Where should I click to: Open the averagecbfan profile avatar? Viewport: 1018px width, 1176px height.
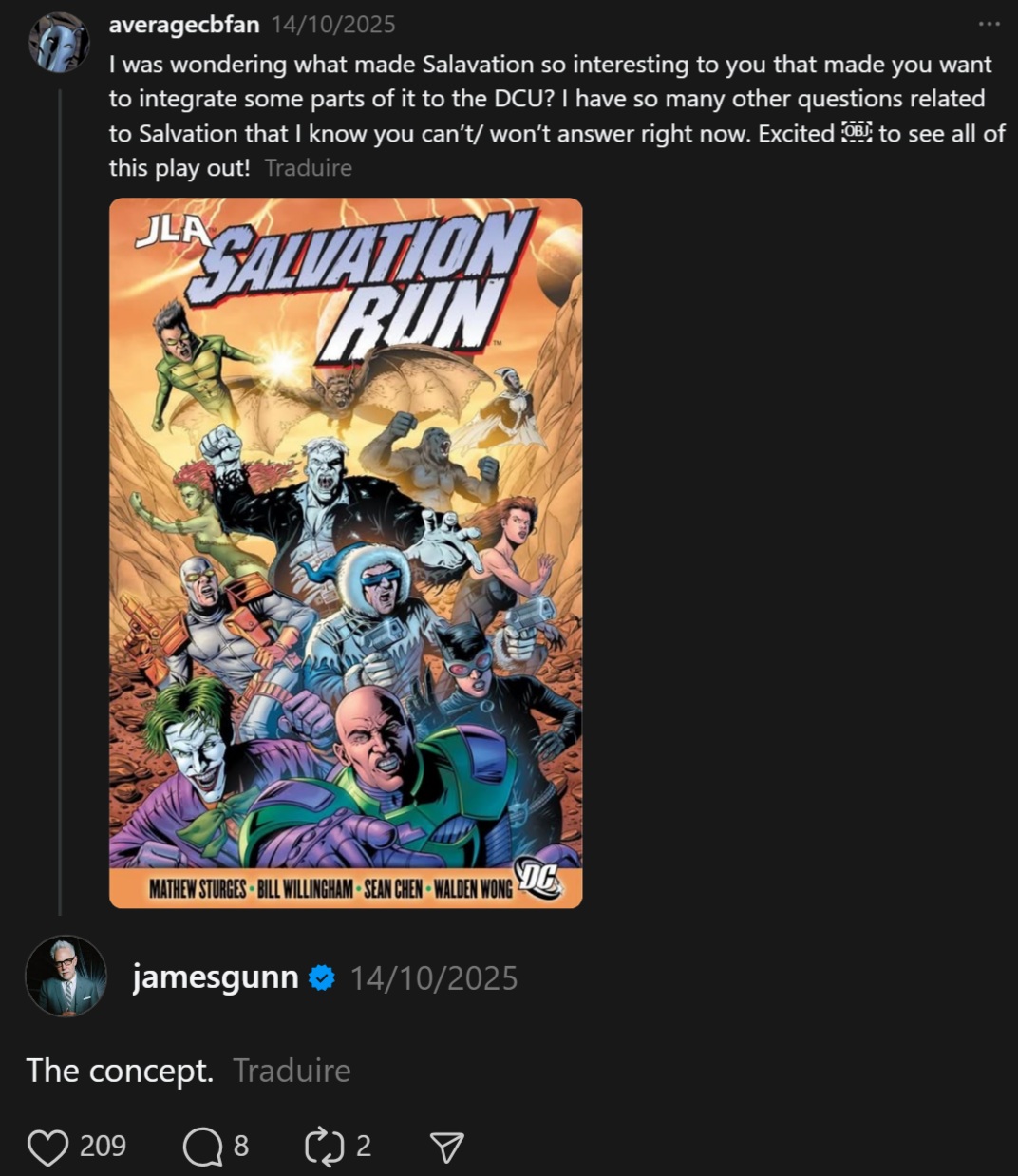59,43
